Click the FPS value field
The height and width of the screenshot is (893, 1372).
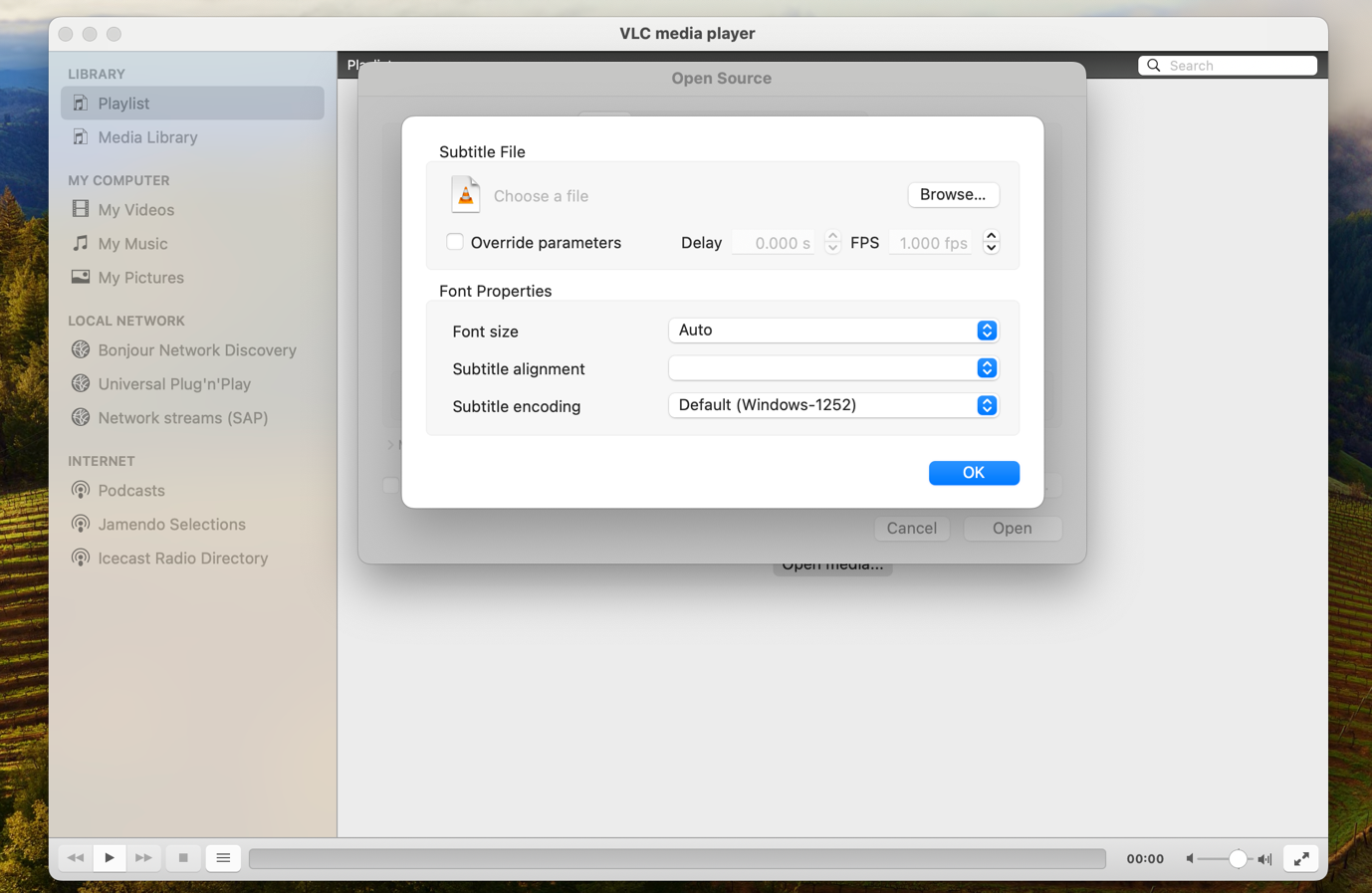[931, 243]
